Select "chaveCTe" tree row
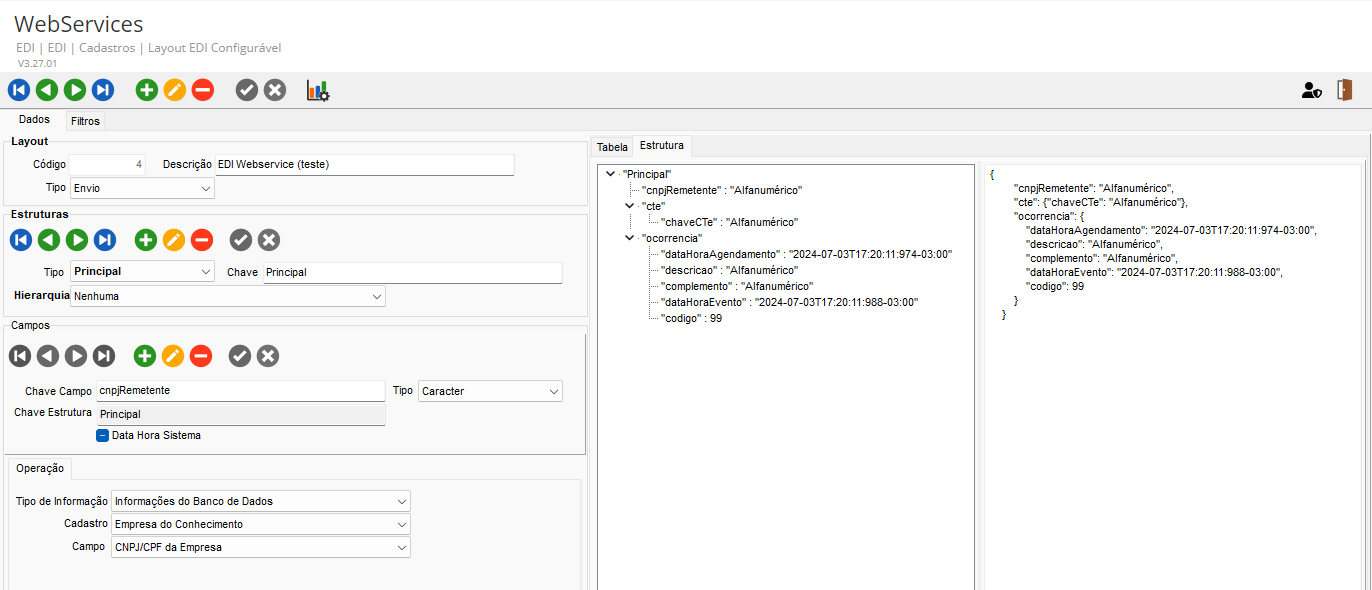The image size is (1372, 590). (x=729, y=222)
